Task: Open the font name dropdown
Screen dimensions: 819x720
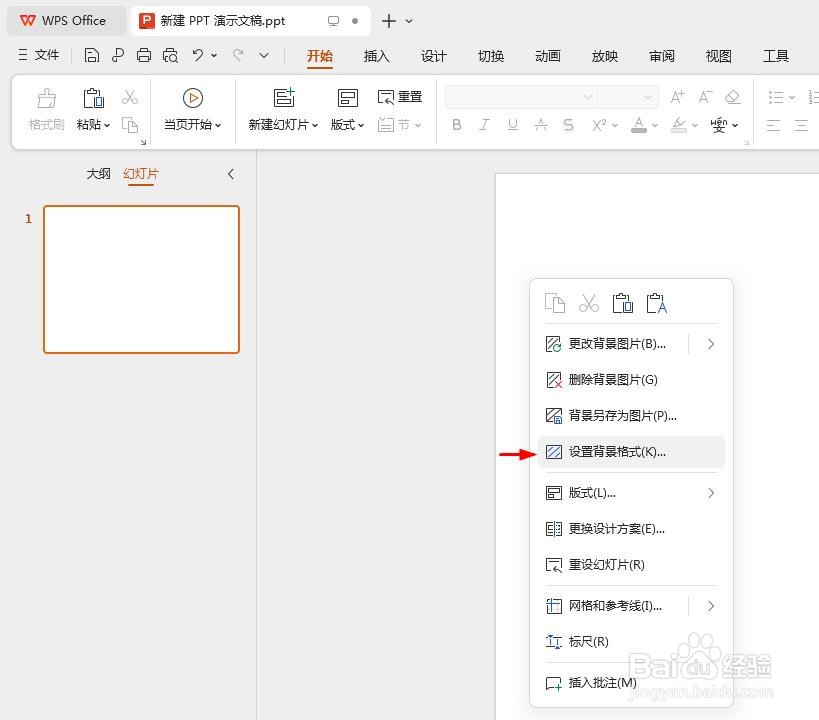Action: point(588,97)
